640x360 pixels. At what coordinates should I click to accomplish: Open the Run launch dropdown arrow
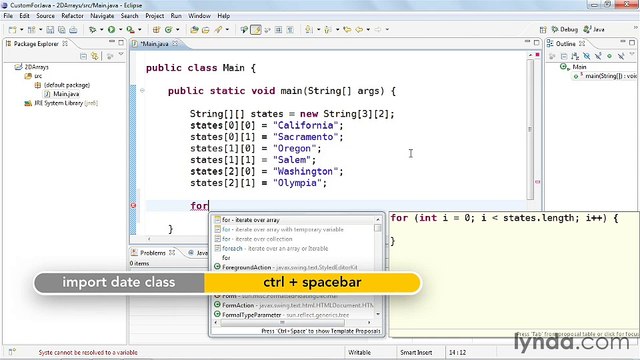click(120, 29)
